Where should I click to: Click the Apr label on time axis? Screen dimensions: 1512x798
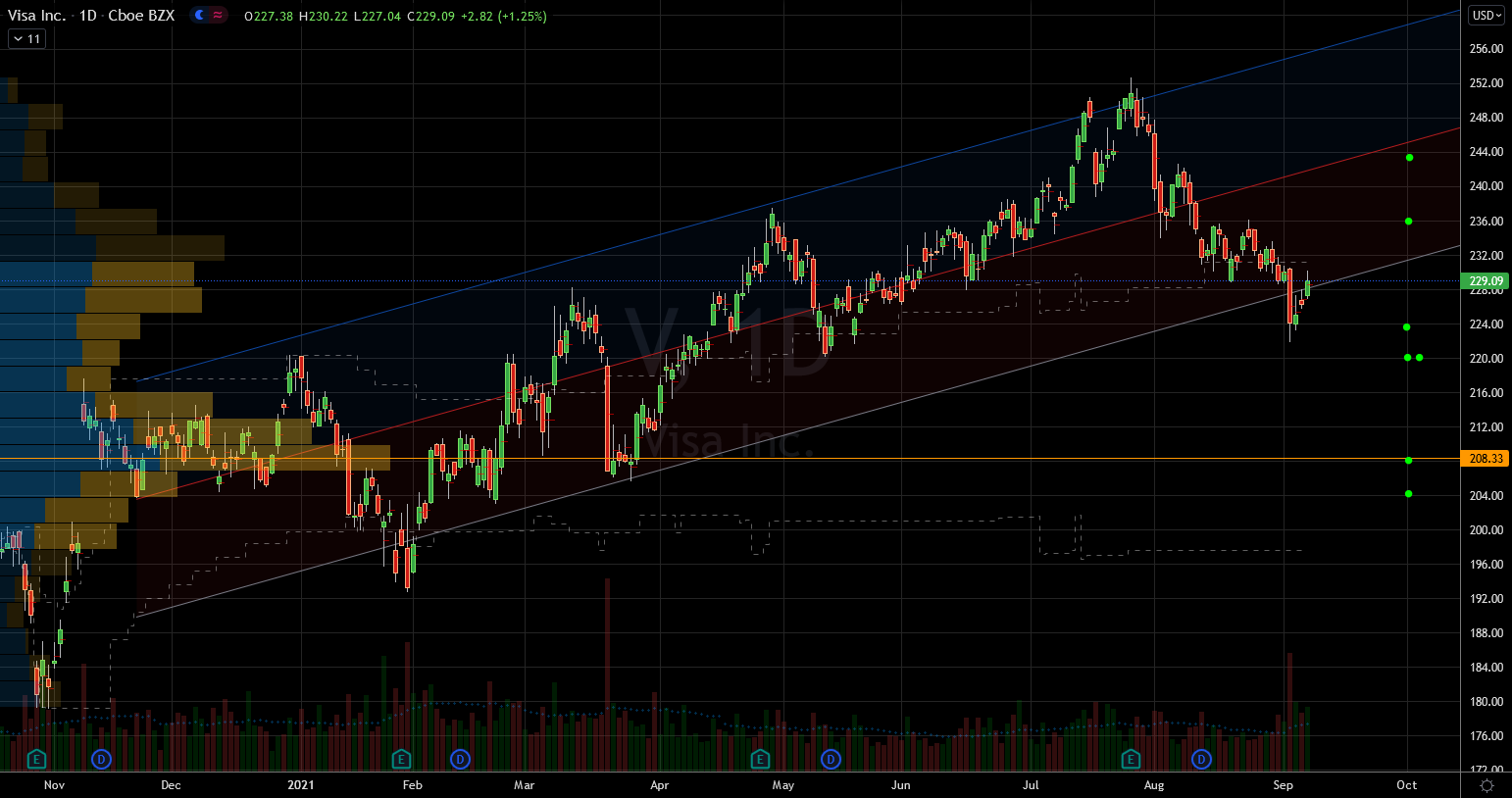coord(659,785)
